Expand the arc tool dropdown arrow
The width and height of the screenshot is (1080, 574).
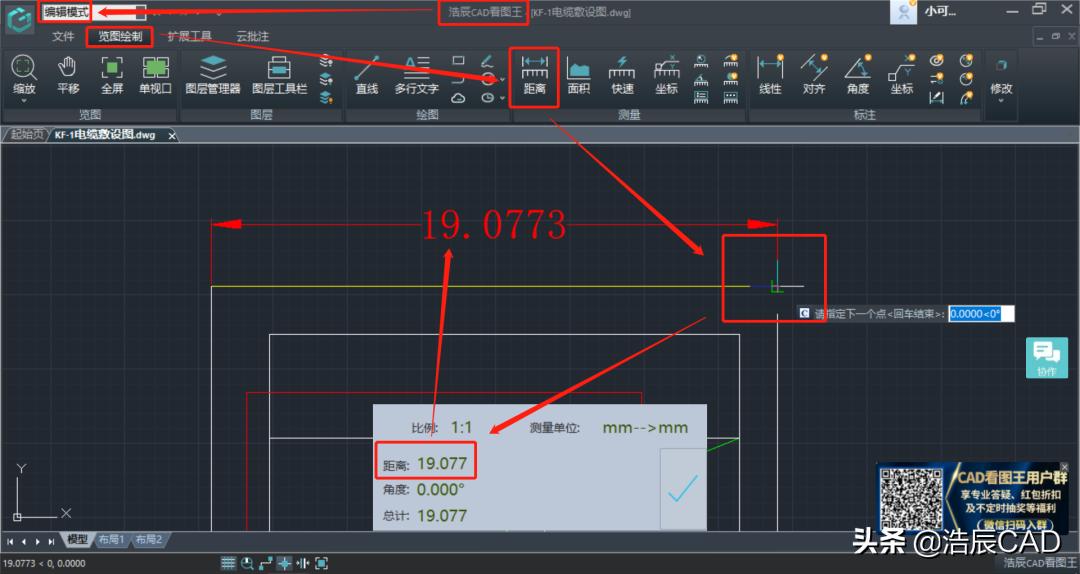click(502, 99)
